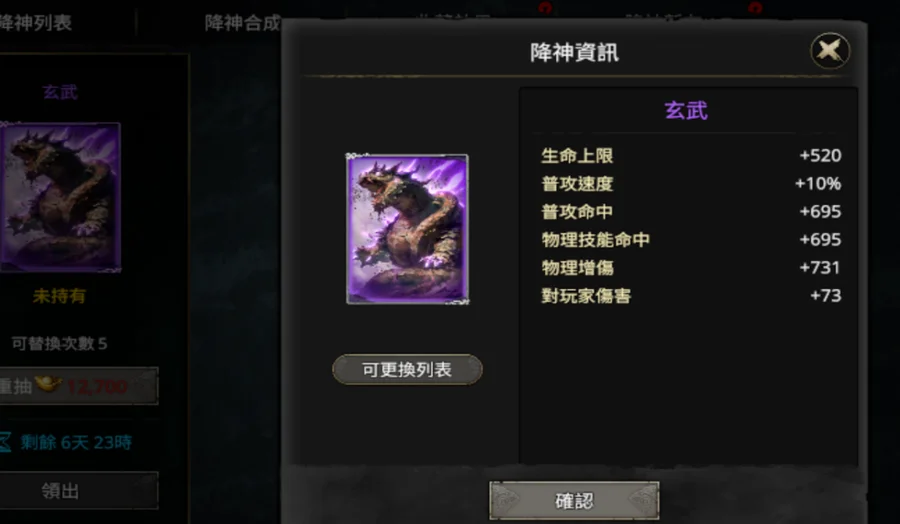The height and width of the screenshot is (524, 900).
Task: Select the 生命上限 +520 stat row
Action: tap(691, 156)
